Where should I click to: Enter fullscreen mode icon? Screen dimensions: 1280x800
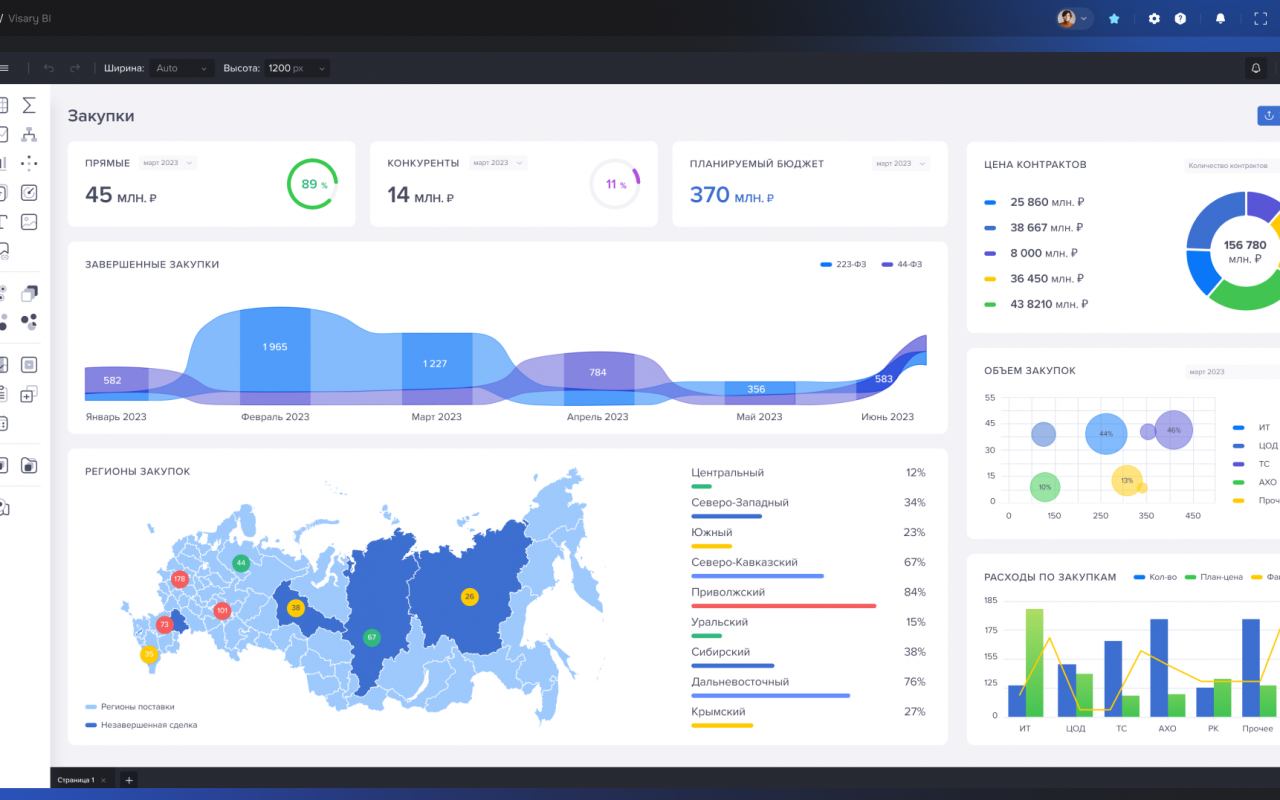(x=1260, y=18)
